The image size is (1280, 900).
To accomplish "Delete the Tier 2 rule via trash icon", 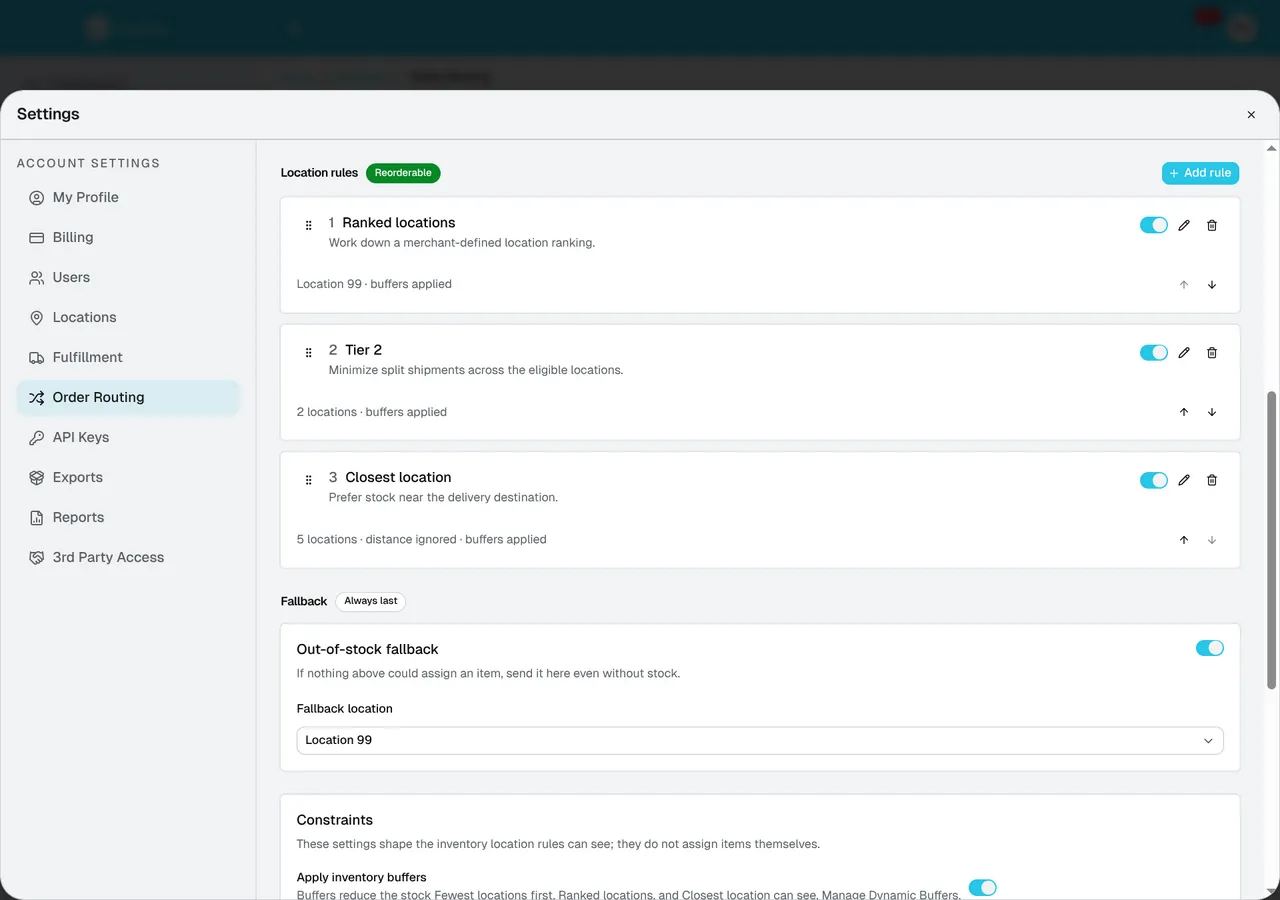I will [x=1212, y=352].
